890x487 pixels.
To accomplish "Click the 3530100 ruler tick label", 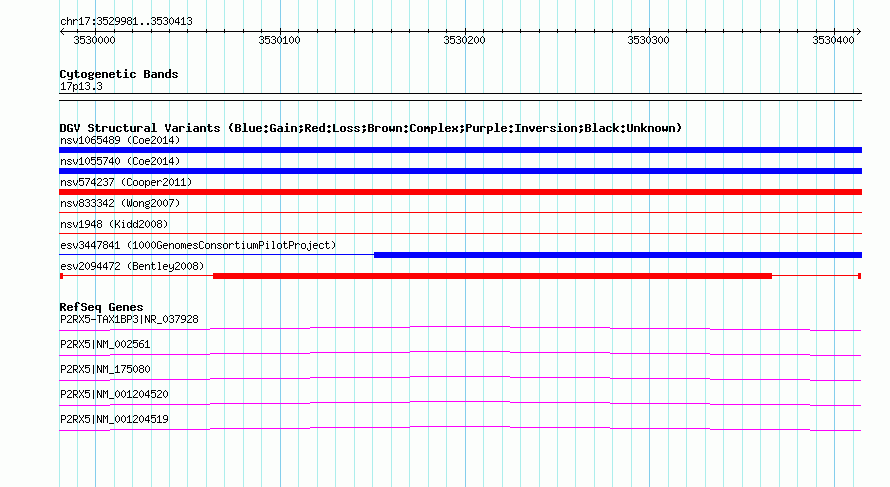I will click(279, 40).
